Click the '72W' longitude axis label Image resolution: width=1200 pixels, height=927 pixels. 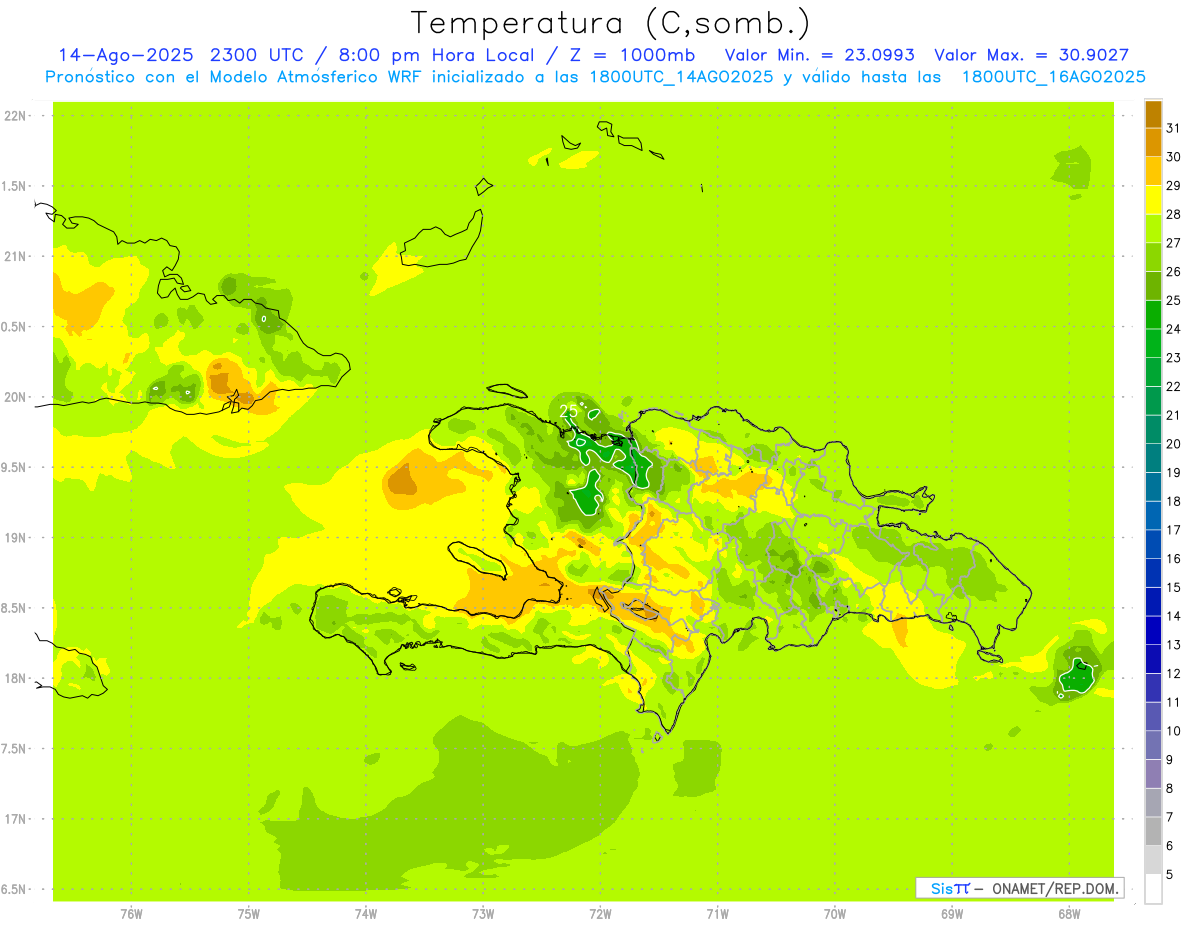(x=600, y=914)
